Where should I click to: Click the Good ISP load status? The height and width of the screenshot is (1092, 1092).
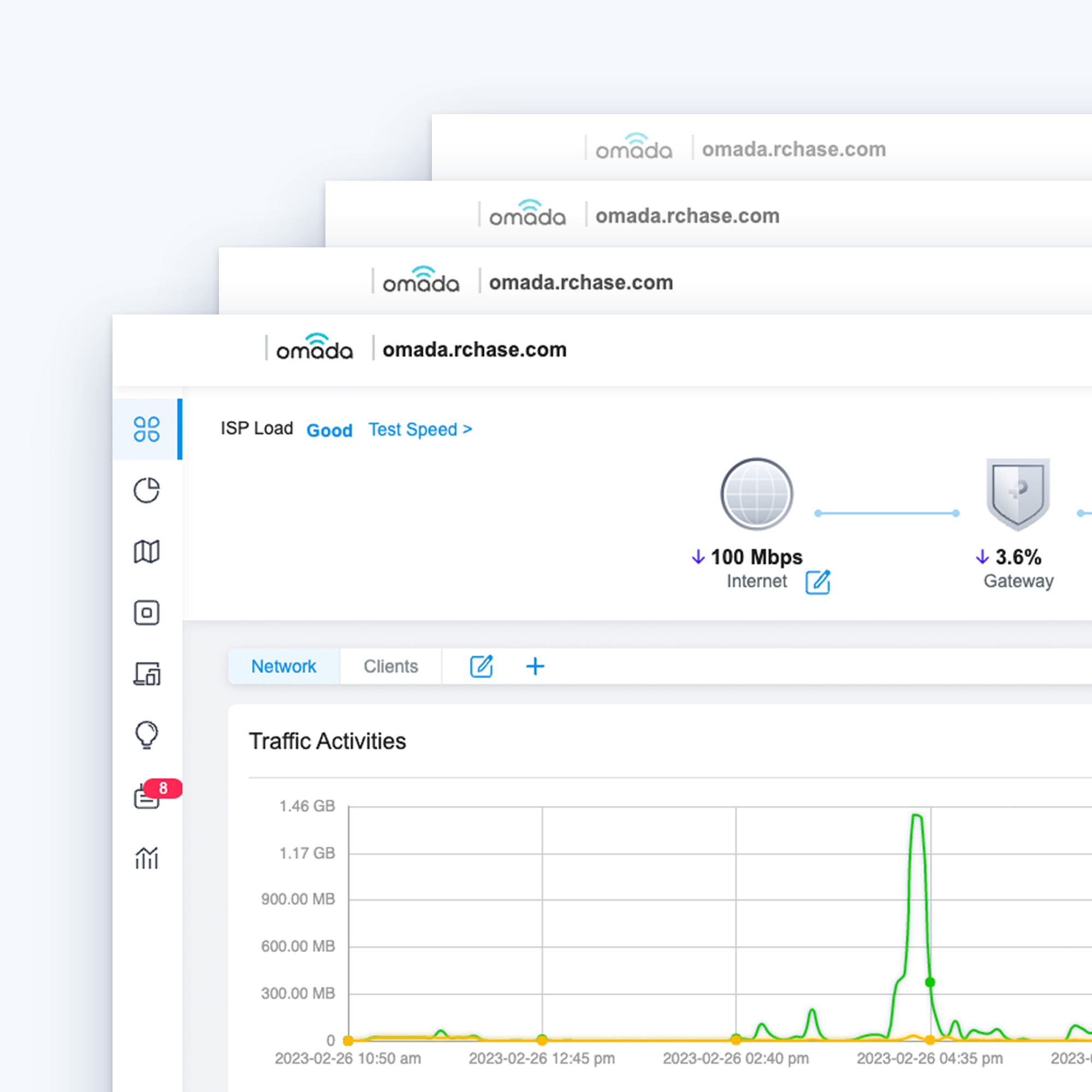tap(329, 431)
